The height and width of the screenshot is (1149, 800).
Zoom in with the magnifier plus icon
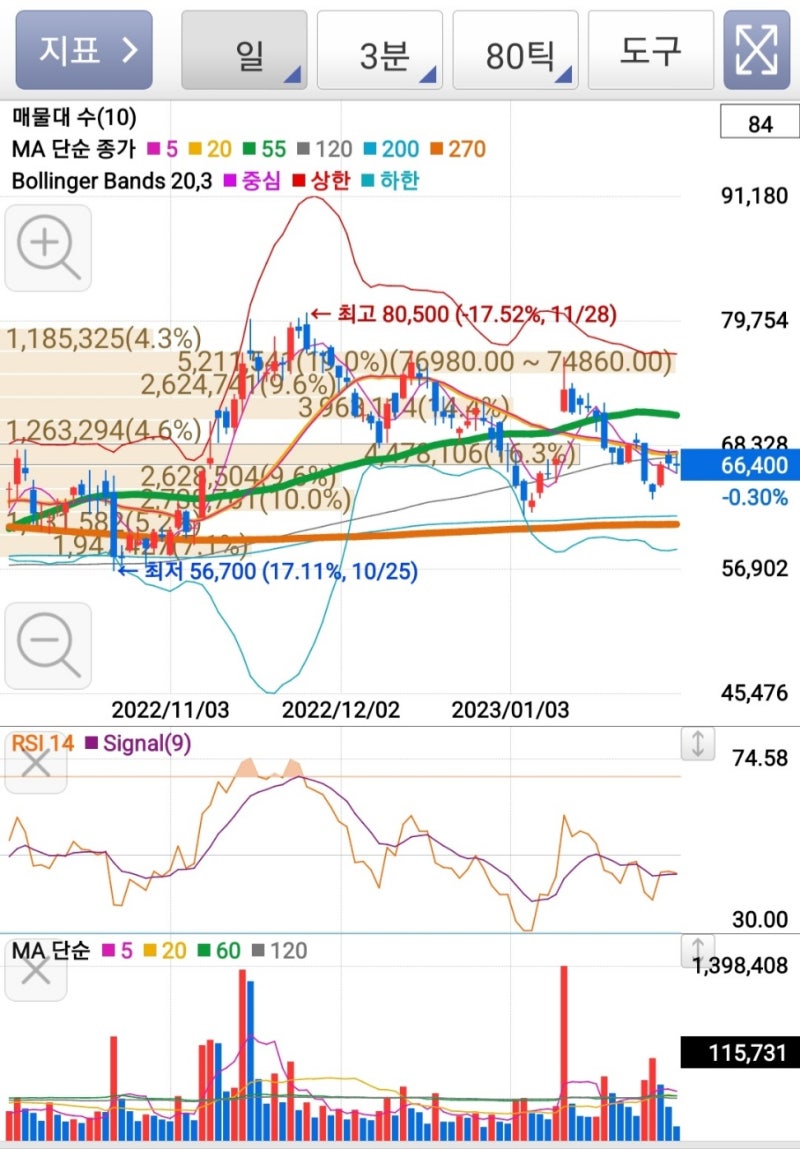48,248
